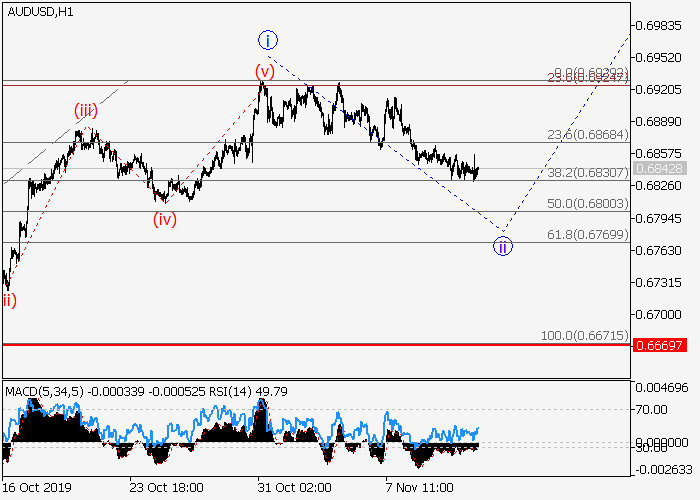Click the 38.2(0.68307) Fibonacci level label
This screenshot has width=700, height=500.
[x=588, y=172]
